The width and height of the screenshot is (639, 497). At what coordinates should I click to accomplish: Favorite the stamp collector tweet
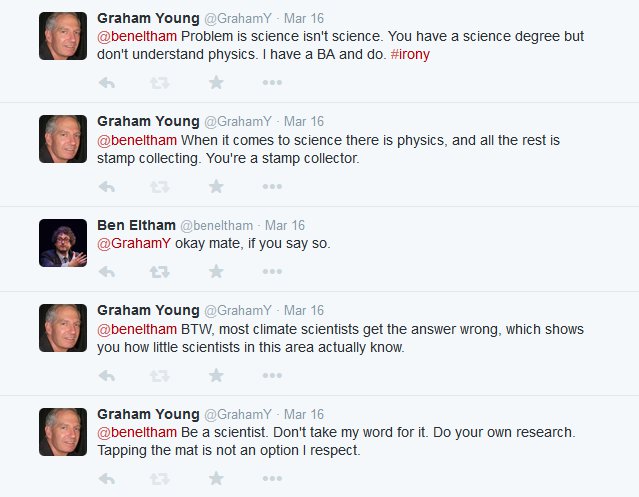point(215,185)
